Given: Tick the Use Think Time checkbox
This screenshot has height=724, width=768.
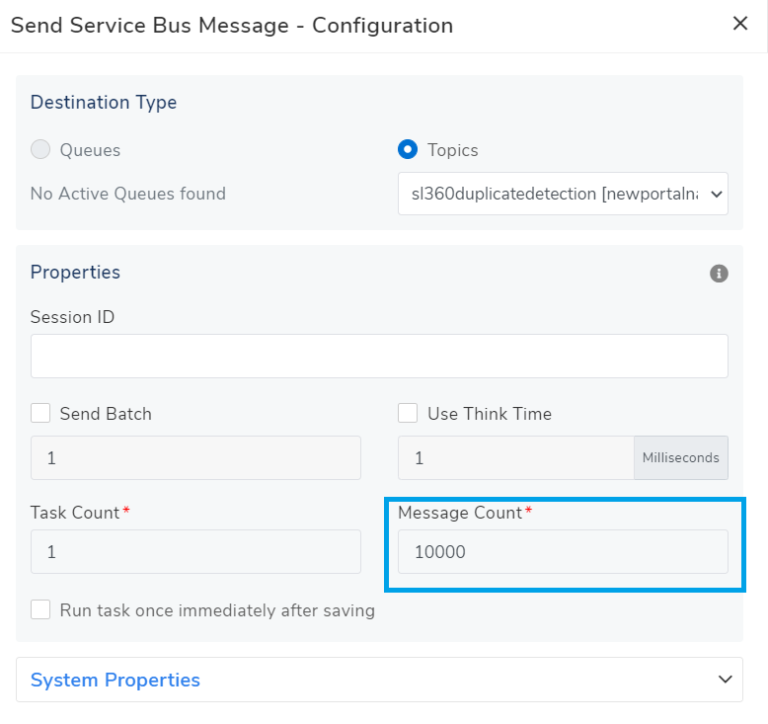Looking at the screenshot, I should (x=408, y=413).
